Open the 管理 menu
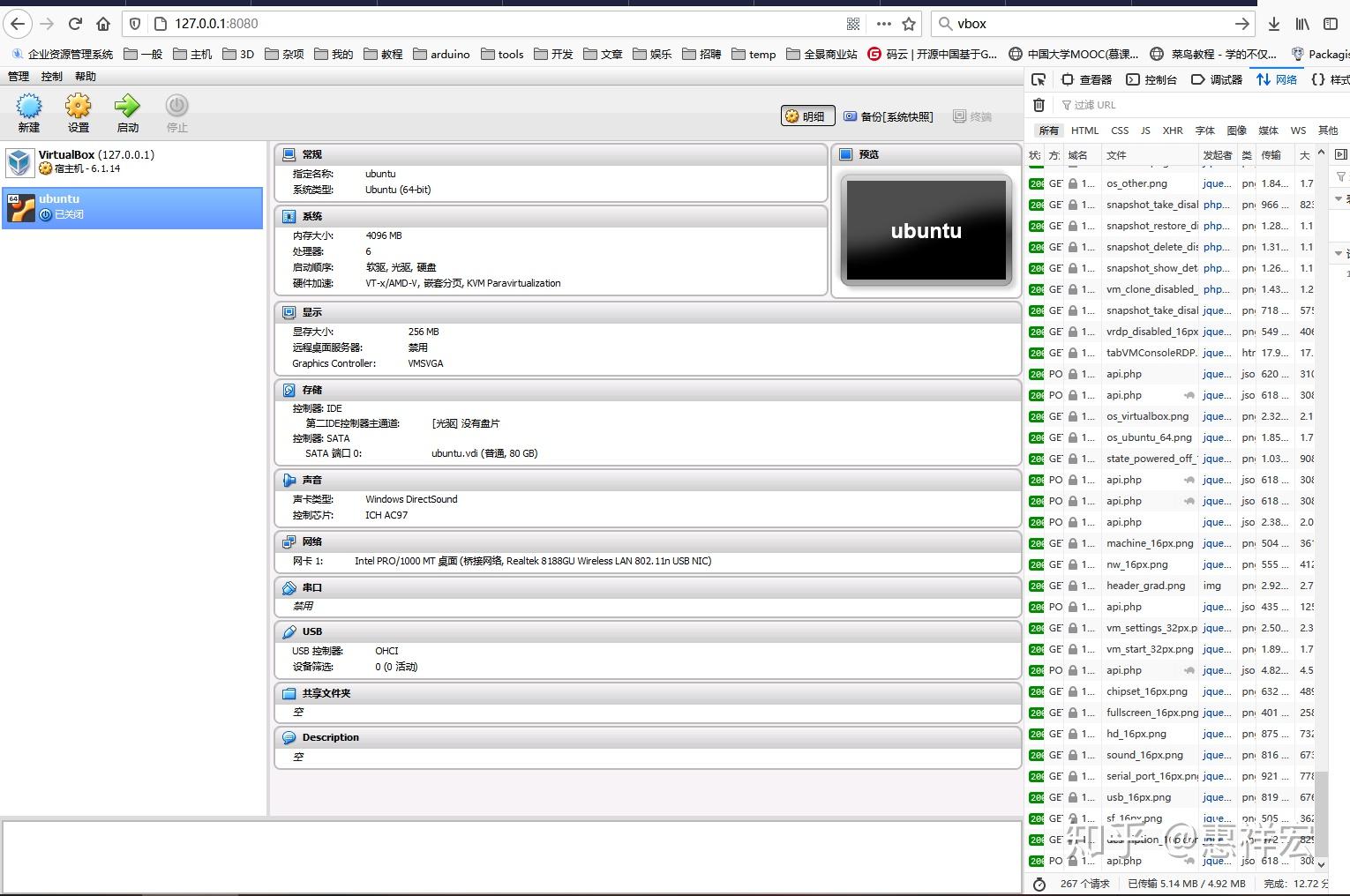1350x896 pixels. tap(17, 76)
